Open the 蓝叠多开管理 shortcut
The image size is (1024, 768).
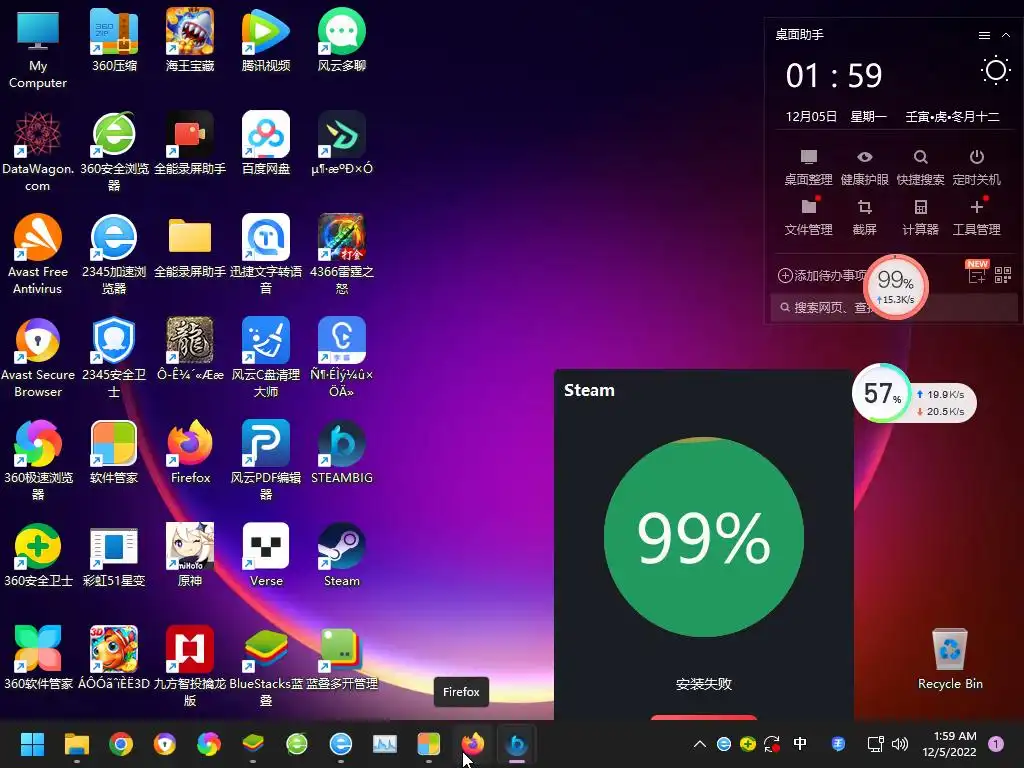tap(342, 660)
